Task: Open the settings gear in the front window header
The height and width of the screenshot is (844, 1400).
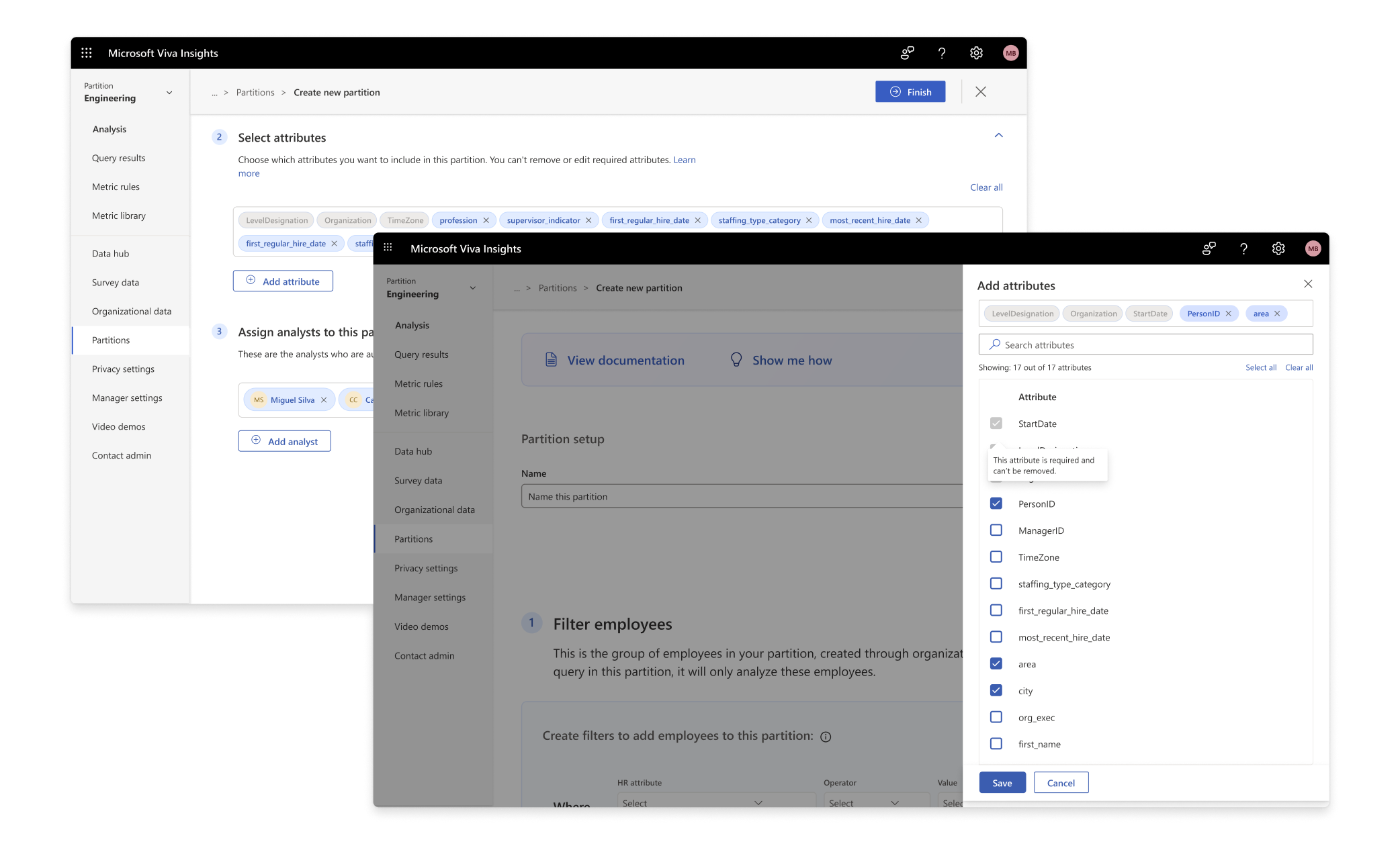Action: tap(1278, 249)
